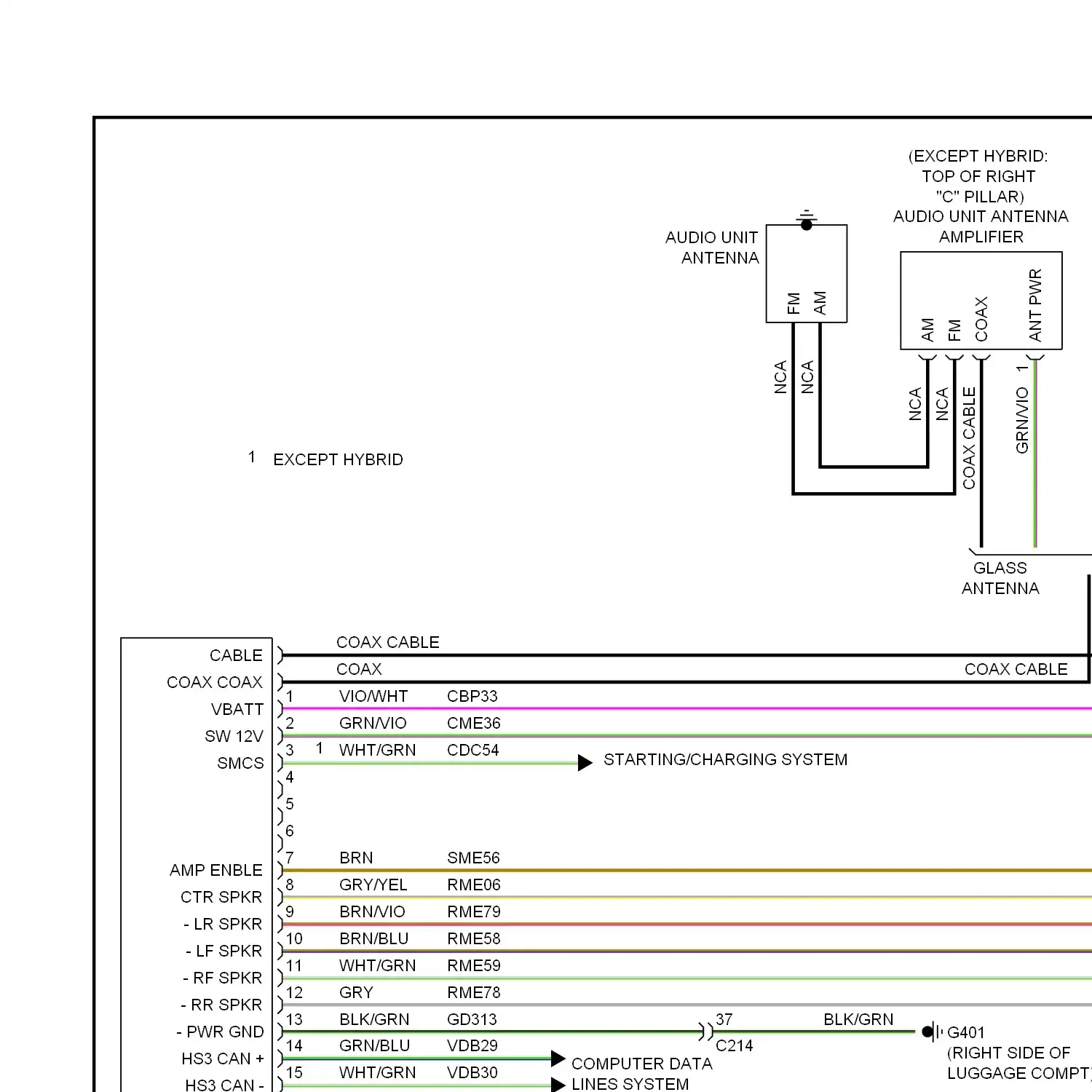Click the - RF SPKR terminal label
The width and height of the screenshot is (1092, 1092).
pos(222,978)
